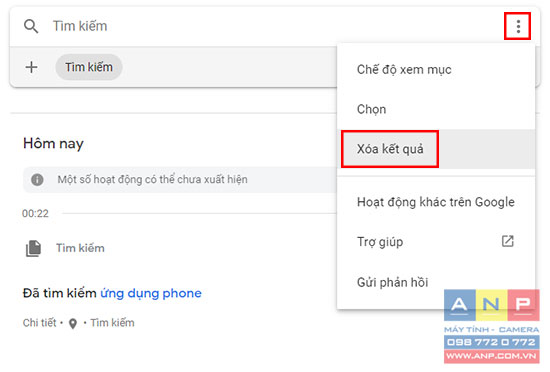Open the three-dot more options menu
The height and width of the screenshot is (372, 550).
point(518,26)
